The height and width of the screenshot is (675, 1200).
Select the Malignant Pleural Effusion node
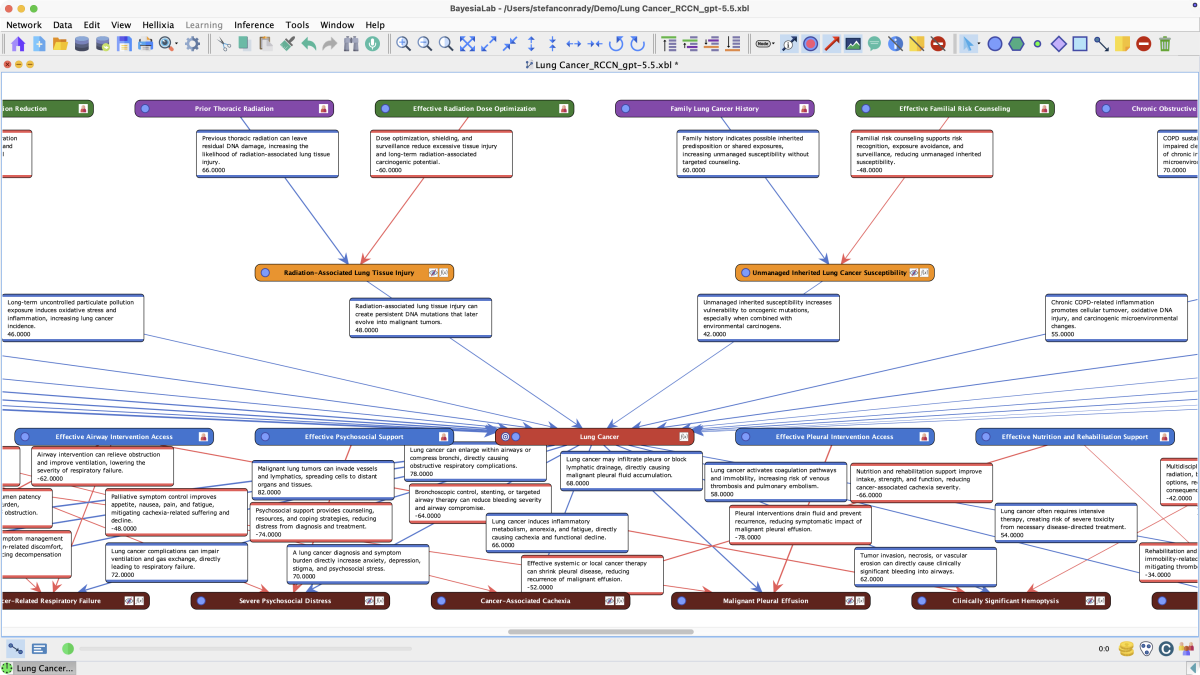click(771, 601)
